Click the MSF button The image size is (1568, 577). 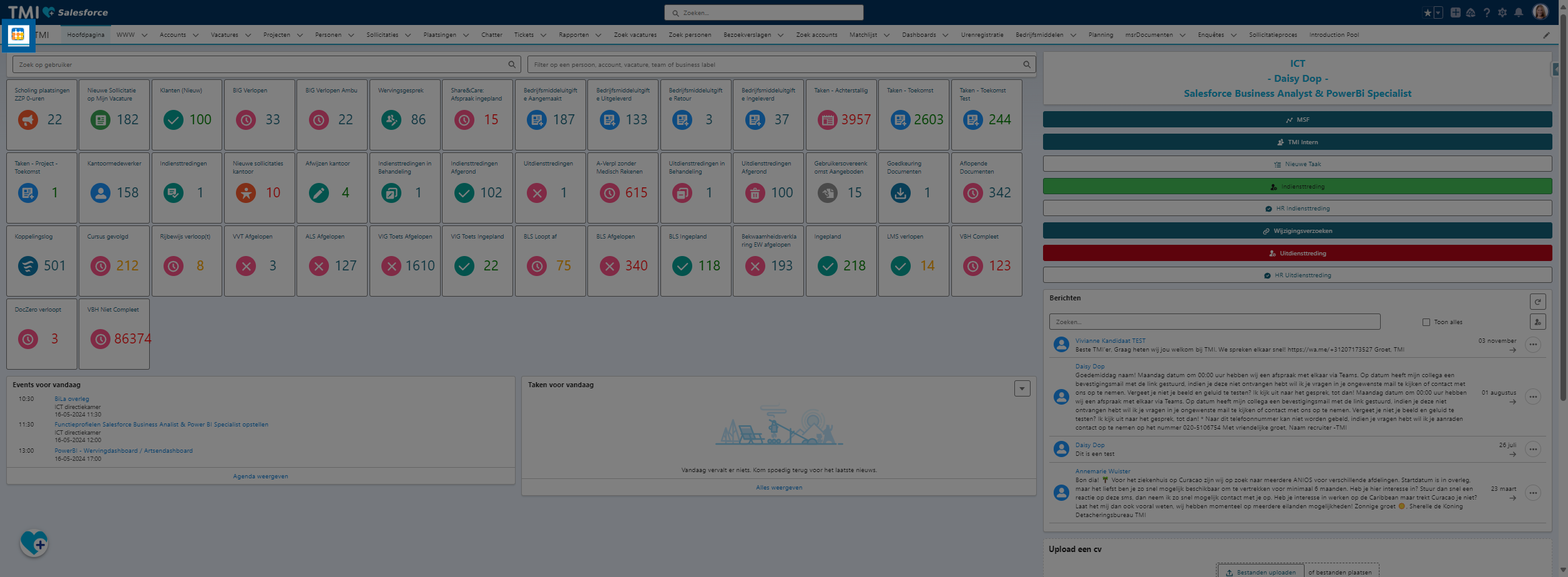coord(1297,119)
